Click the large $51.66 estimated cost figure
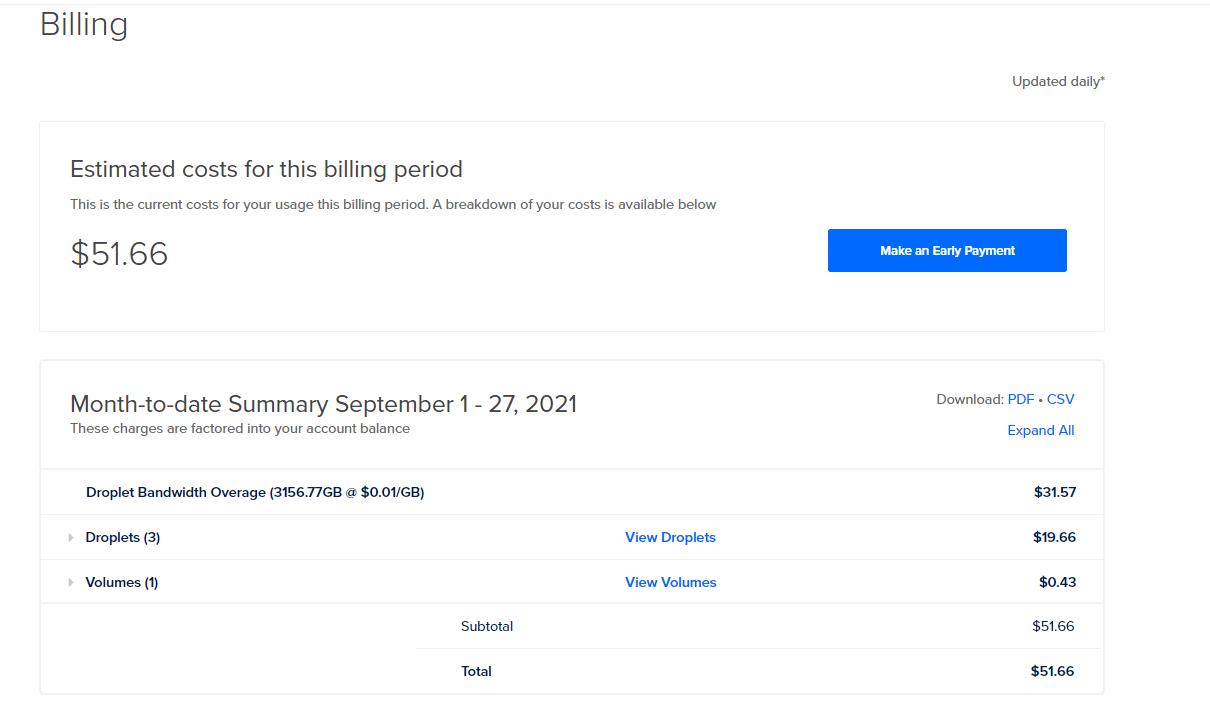1210x701 pixels. pyautogui.click(x=119, y=254)
